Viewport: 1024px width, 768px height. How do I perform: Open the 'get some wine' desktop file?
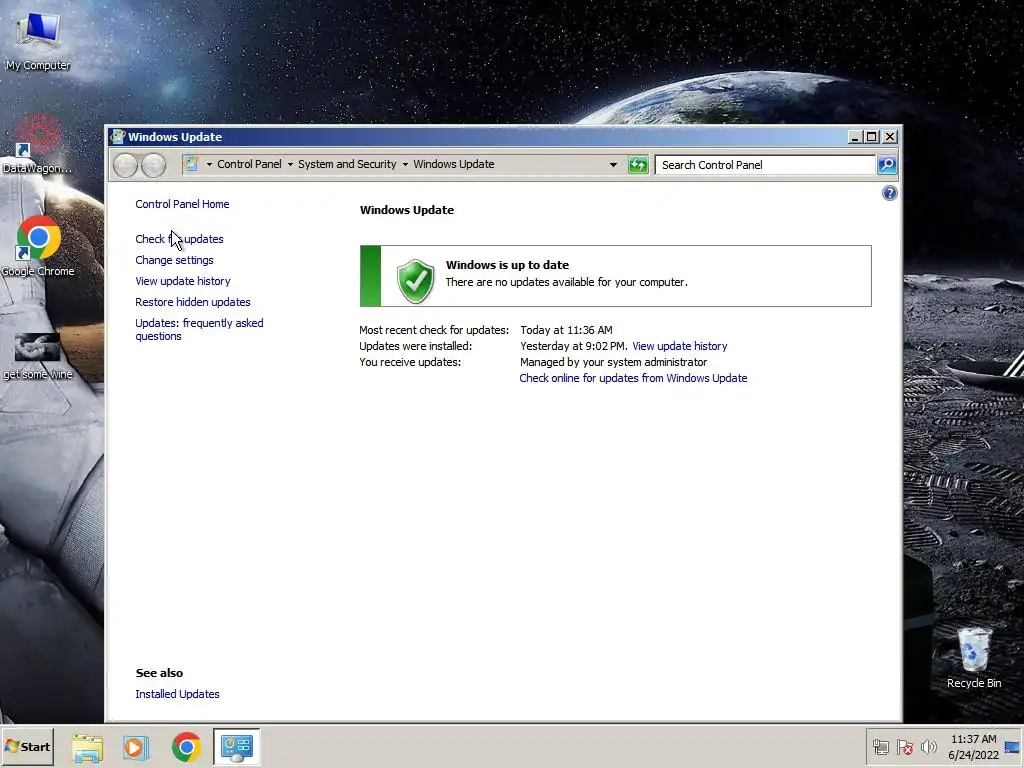(x=38, y=356)
